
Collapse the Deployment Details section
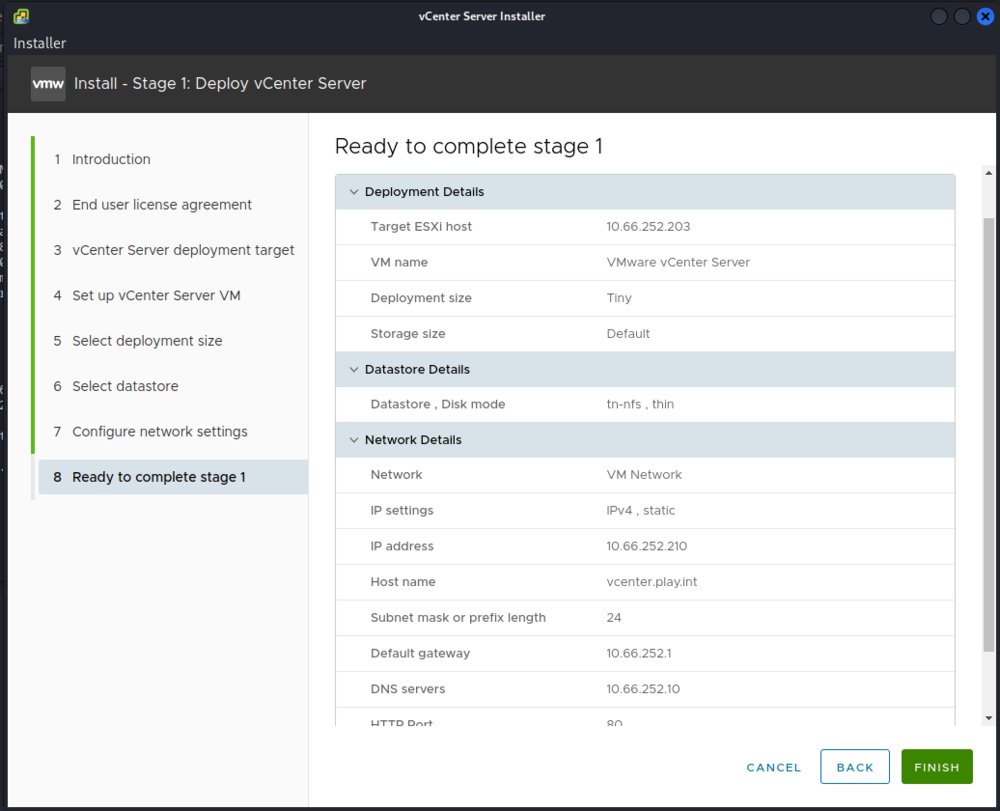tap(353, 192)
